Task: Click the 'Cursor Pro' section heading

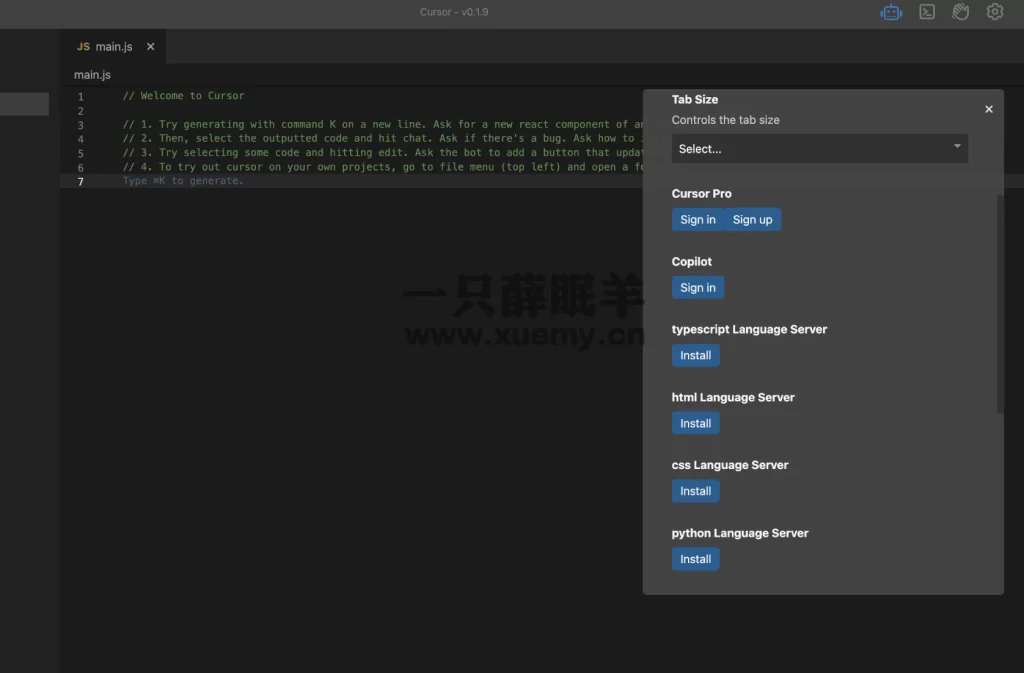Action: coord(701,194)
